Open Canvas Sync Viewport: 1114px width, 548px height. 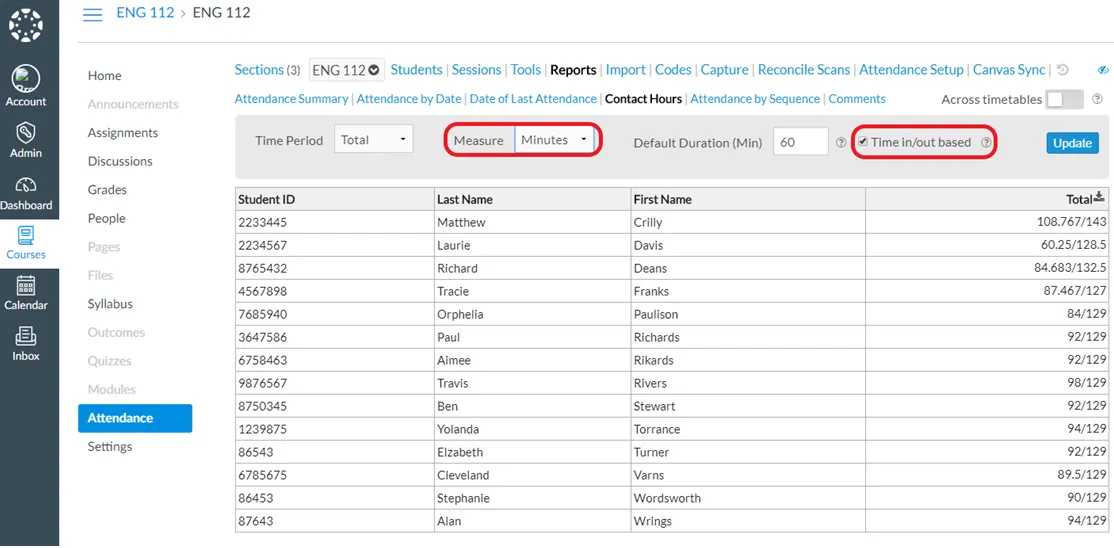click(1009, 70)
